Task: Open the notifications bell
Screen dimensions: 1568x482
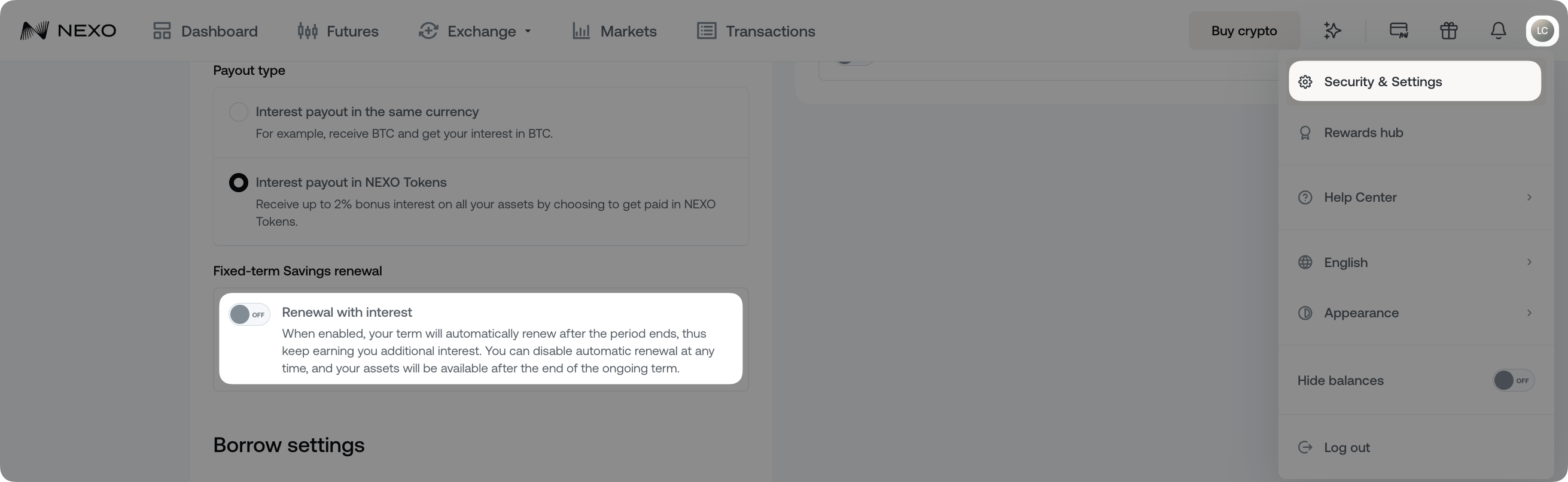Action: click(x=1498, y=31)
